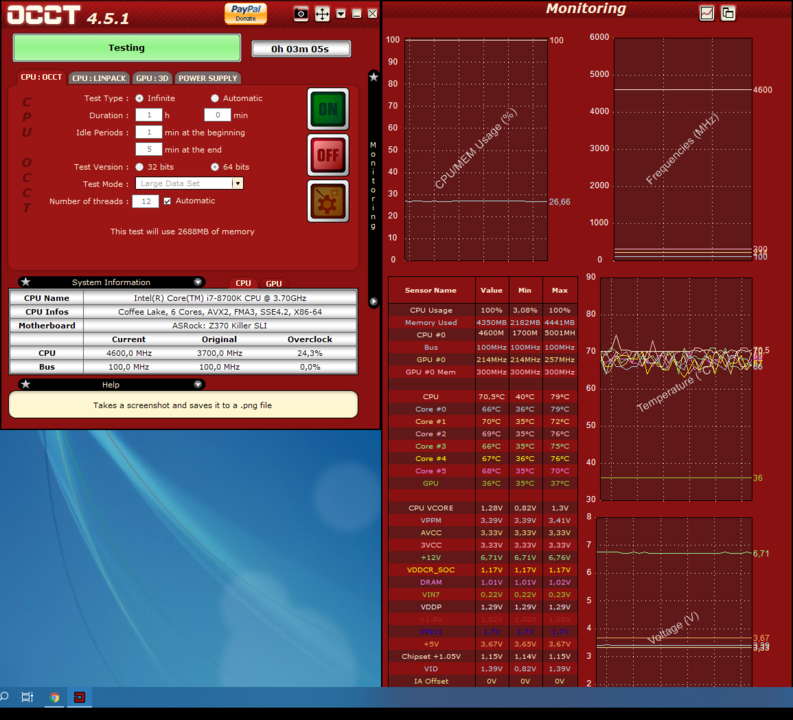Open Chrome from the taskbar
The width and height of the screenshot is (793, 720).
tap(55, 698)
